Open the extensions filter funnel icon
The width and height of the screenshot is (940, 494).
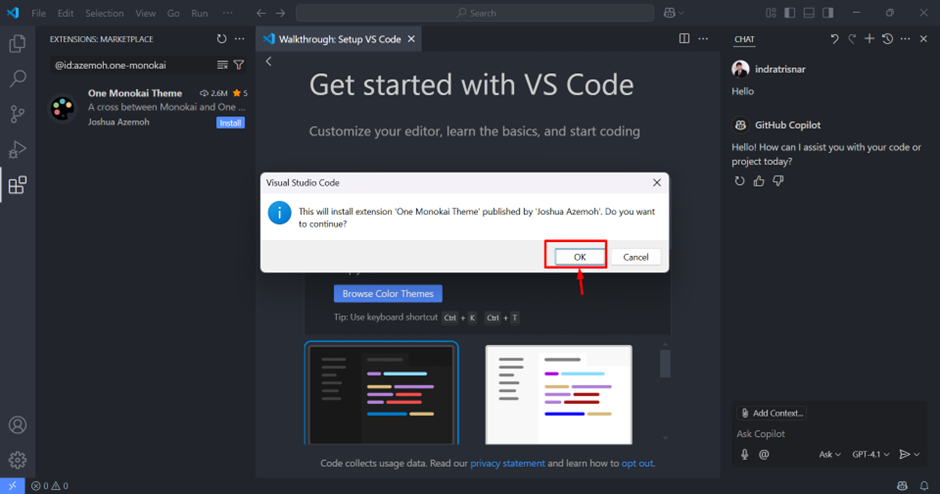click(x=239, y=65)
